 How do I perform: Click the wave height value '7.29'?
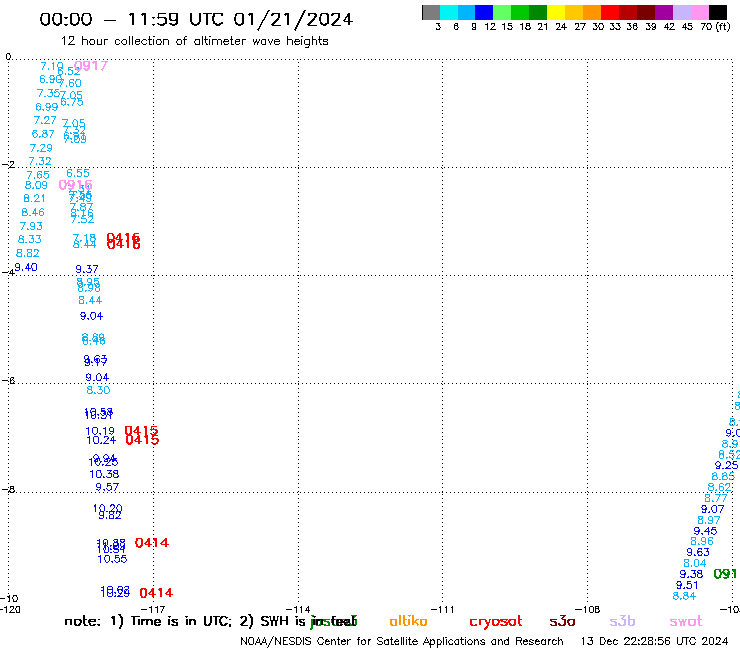click(41, 148)
